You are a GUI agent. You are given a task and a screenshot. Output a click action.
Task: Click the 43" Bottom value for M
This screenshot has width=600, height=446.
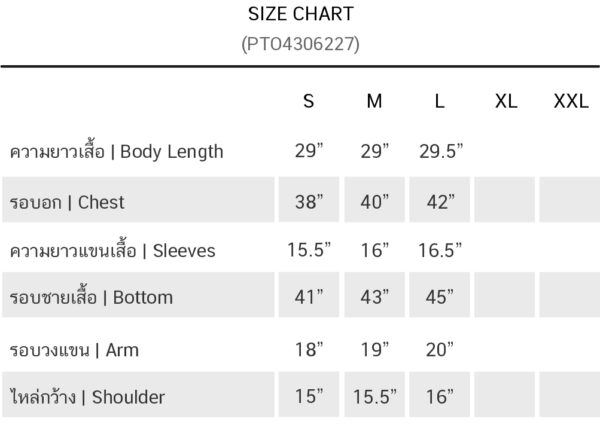[375, 297]
